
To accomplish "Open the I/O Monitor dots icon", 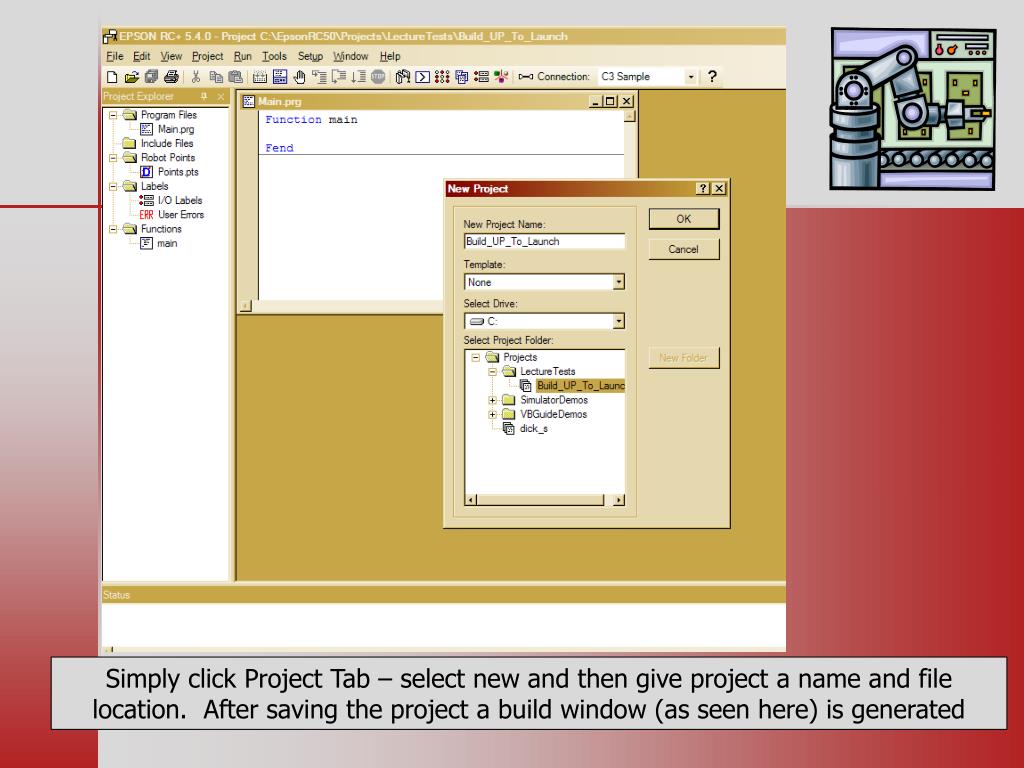I will [x=442, y=77].
